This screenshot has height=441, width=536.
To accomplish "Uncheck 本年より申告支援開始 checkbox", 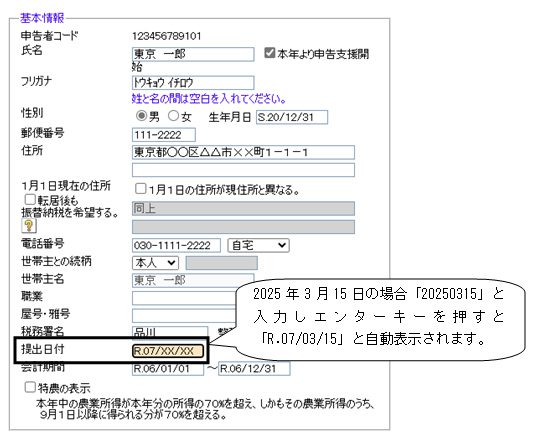I will click(269, 53).
